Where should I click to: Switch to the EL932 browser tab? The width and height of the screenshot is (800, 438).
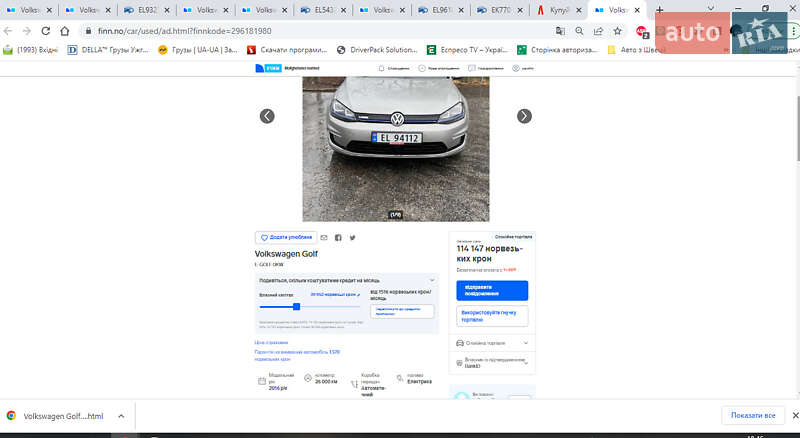pos(146,9)
